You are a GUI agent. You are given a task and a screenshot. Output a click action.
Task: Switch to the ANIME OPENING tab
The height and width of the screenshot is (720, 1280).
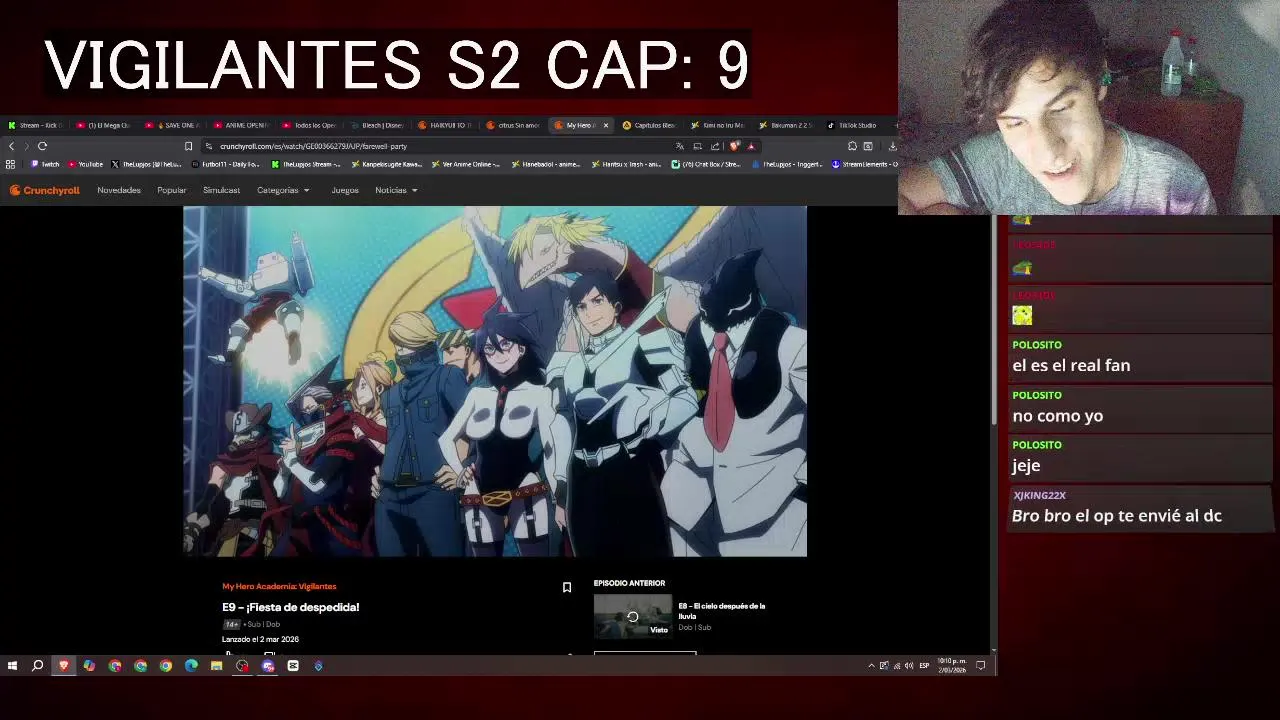coord(242,125)
